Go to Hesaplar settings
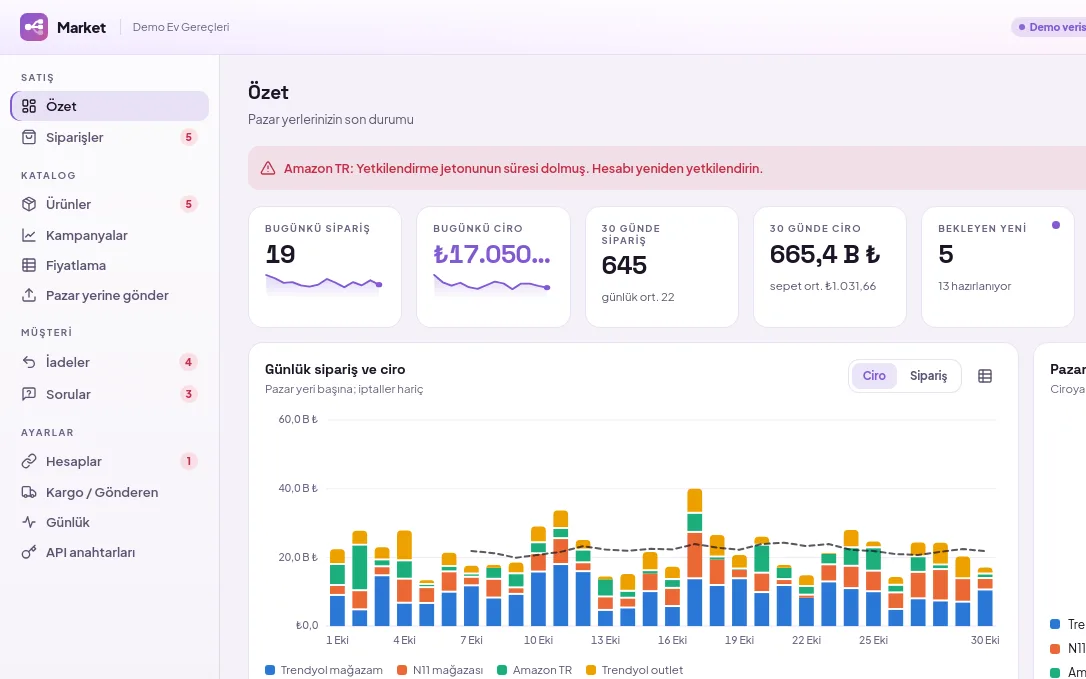Image resolution: width=1086 pixels, height=679 pixels. 109,461
